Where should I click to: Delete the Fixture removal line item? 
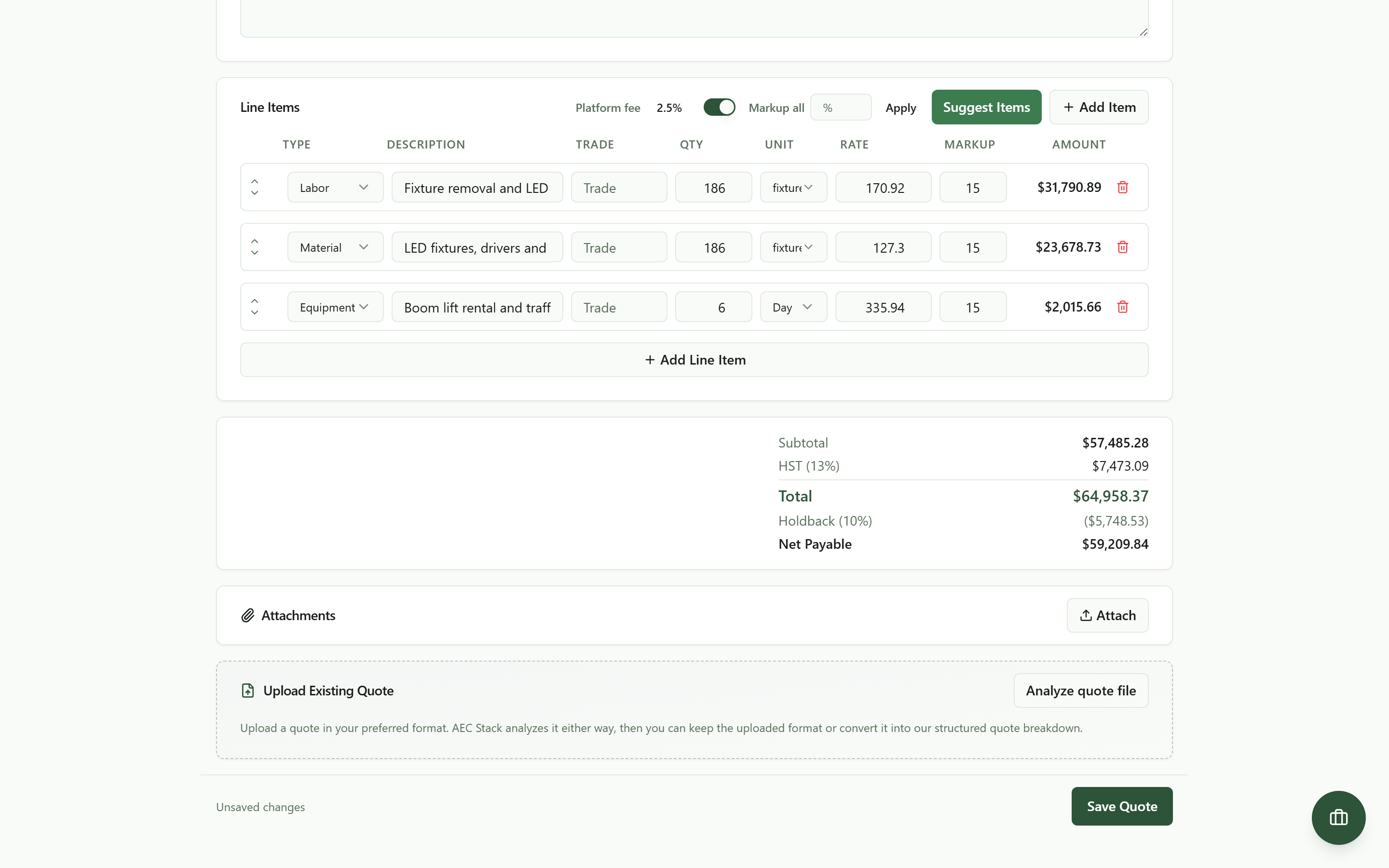(x=1123, y=187)
